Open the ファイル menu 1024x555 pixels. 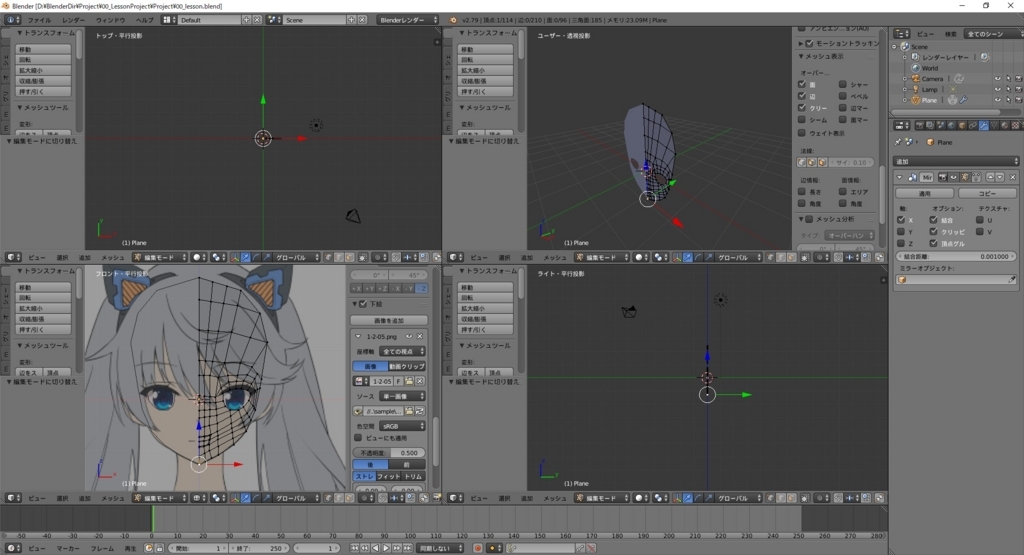click(x=39, y=20)
